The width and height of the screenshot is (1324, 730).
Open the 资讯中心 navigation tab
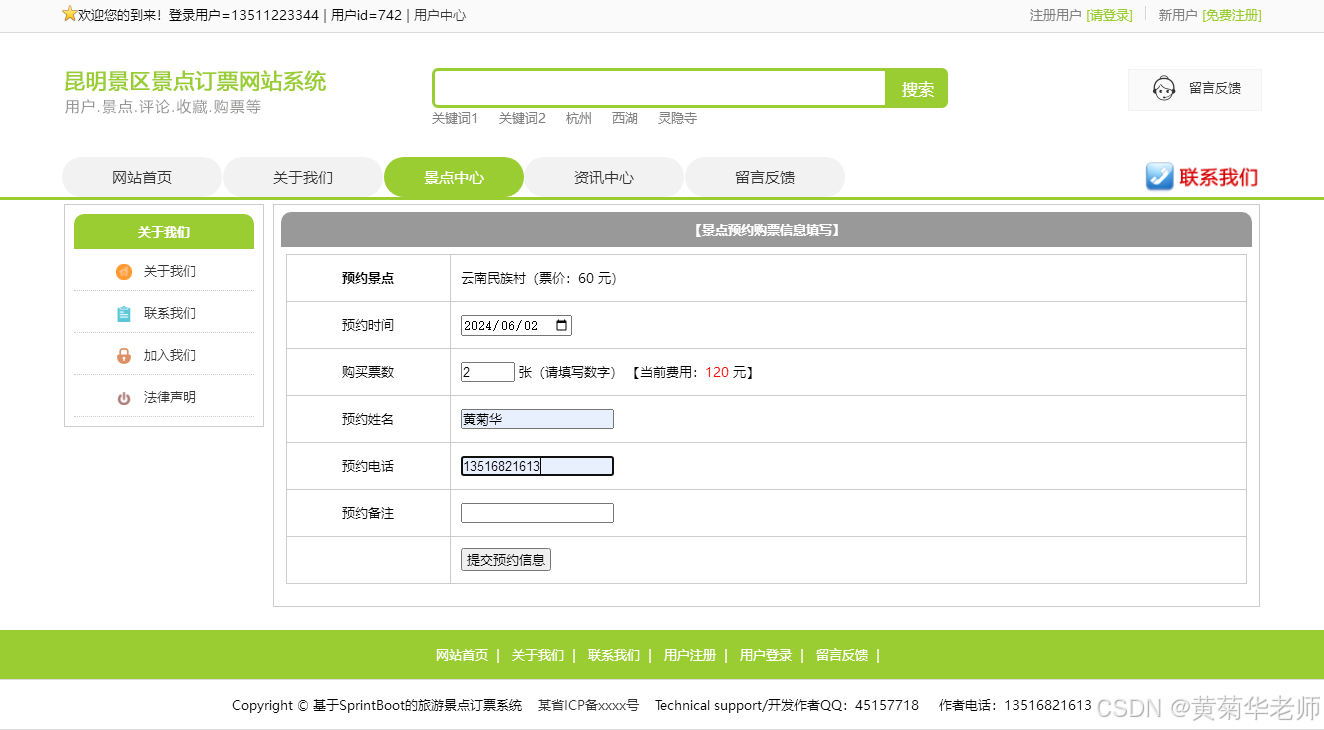pos(604,176)
